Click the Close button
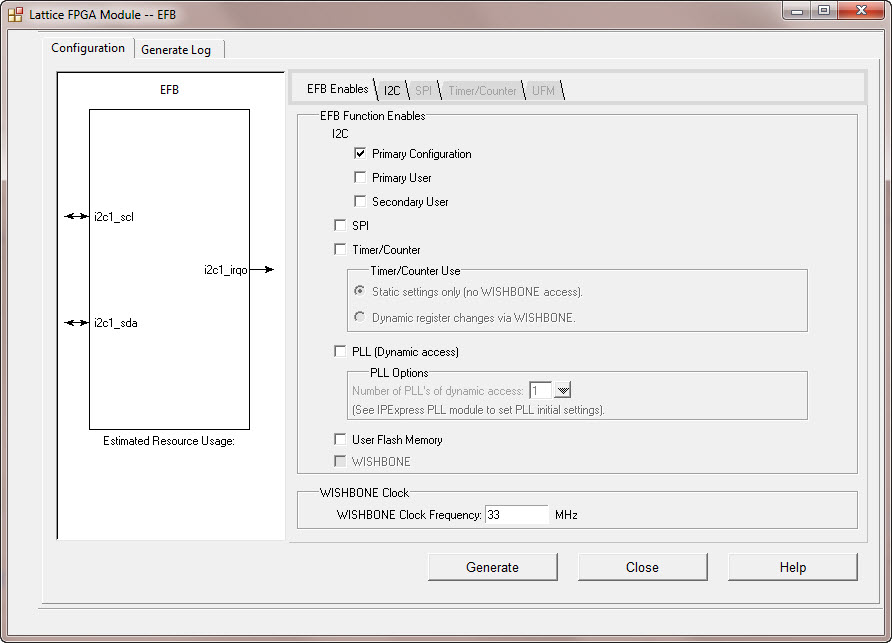The height and width of the screenshot is (643, 892). [x=642, y=567]
